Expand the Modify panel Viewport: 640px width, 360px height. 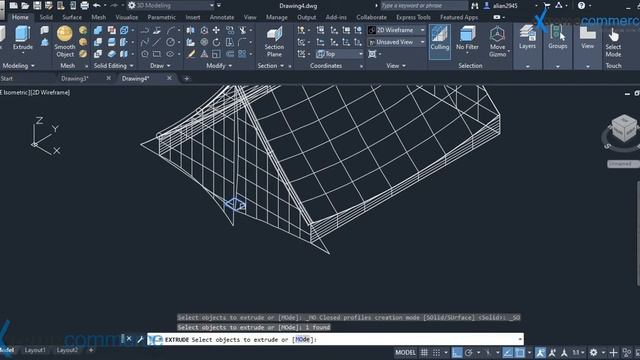(x=219, y=66)
